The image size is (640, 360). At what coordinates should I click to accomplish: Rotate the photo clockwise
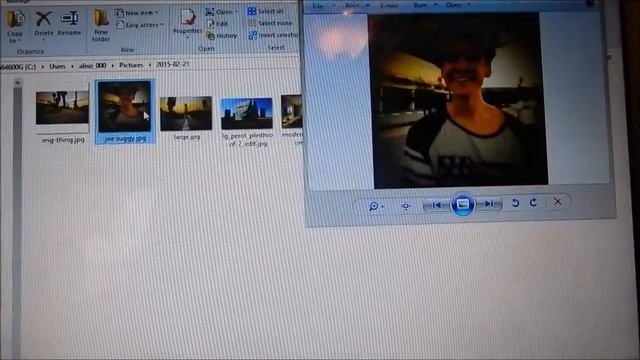[x=533, y=202]
